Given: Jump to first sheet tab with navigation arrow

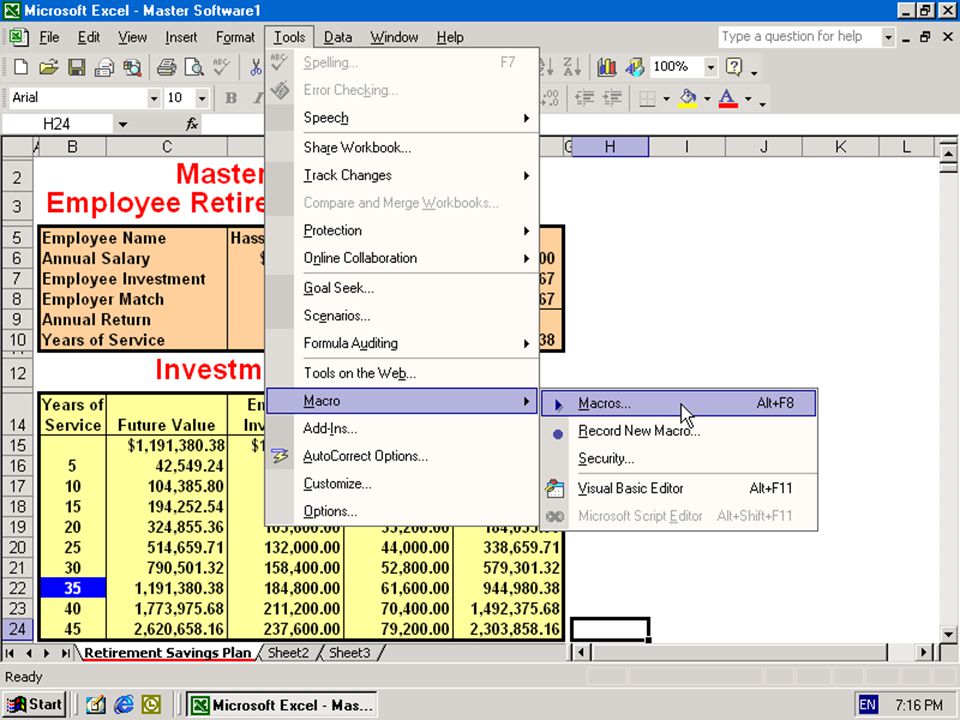Looking at the screenshot, I should click(x=10, y=653).
